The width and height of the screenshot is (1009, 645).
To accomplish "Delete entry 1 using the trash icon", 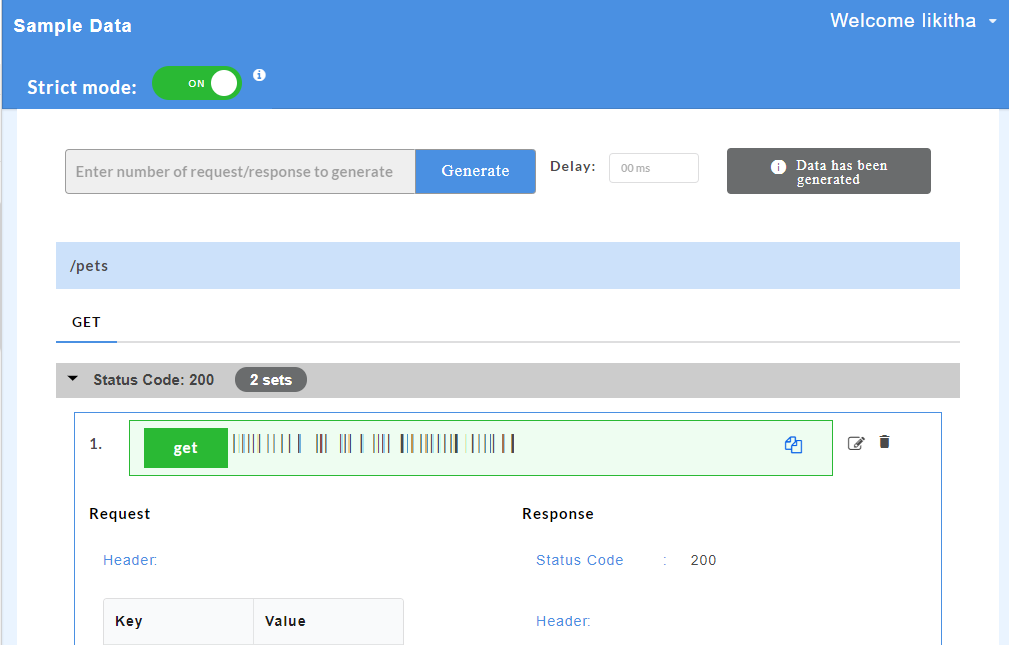I will (884, 441).
